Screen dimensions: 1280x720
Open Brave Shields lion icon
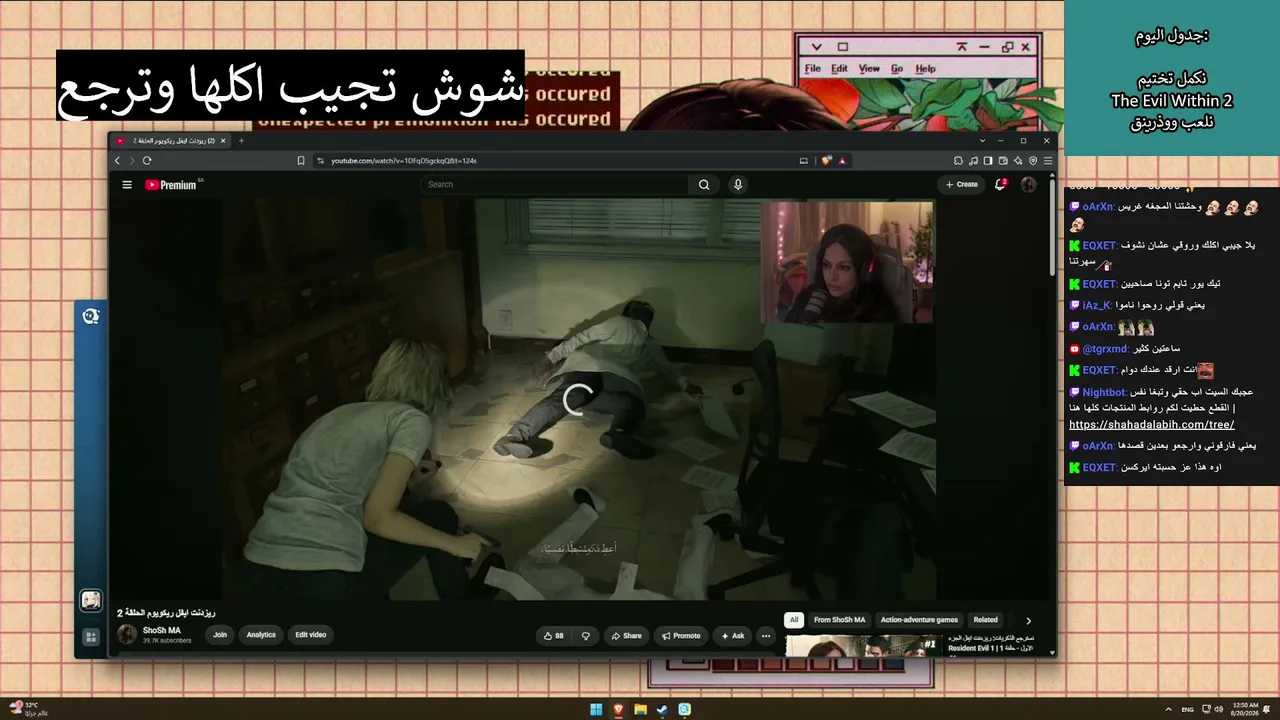point(827,160)
